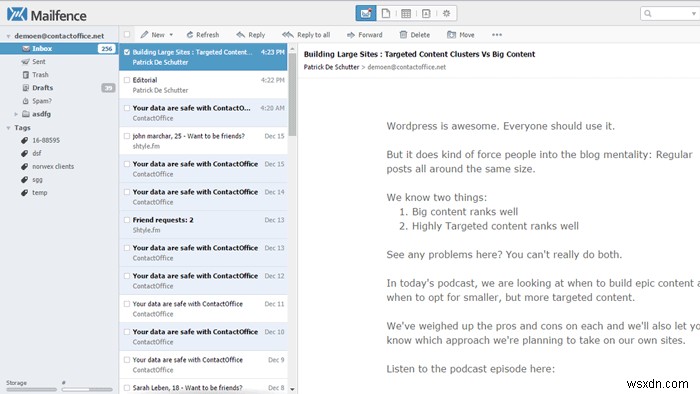Click the temp tag icon

pyautogui.click(x=25, y=192)
